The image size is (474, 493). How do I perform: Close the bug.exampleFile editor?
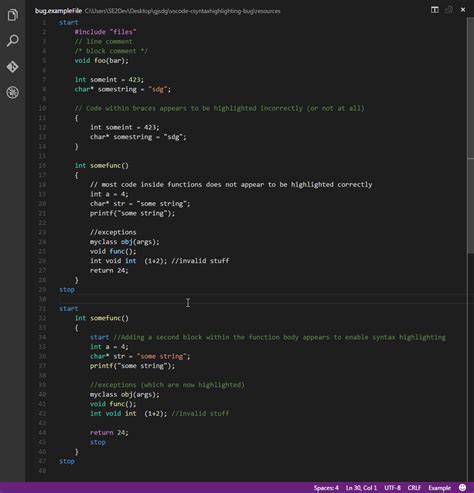tap(463, 10)
